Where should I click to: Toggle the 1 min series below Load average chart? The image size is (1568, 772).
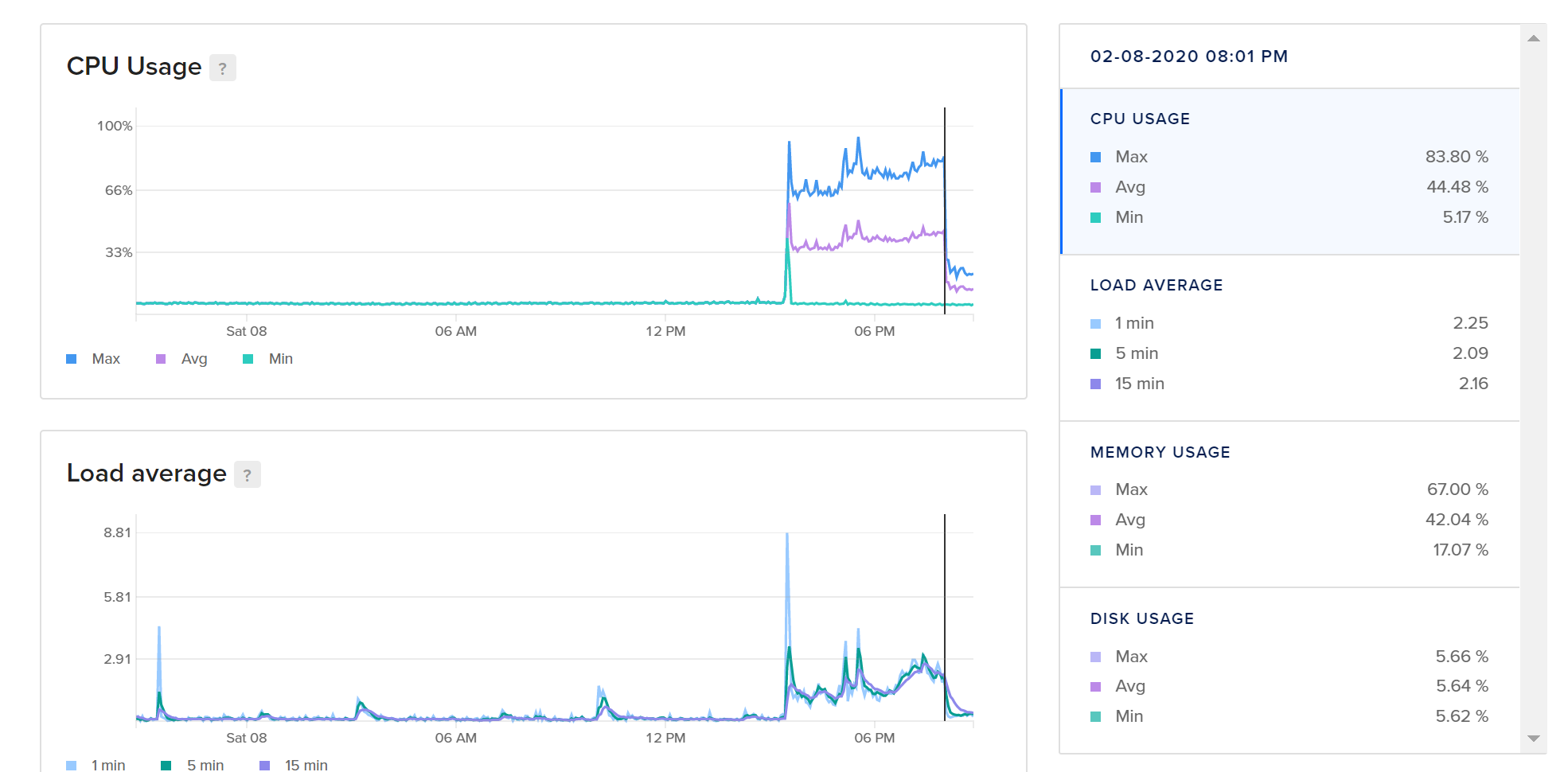coord(96,764)
